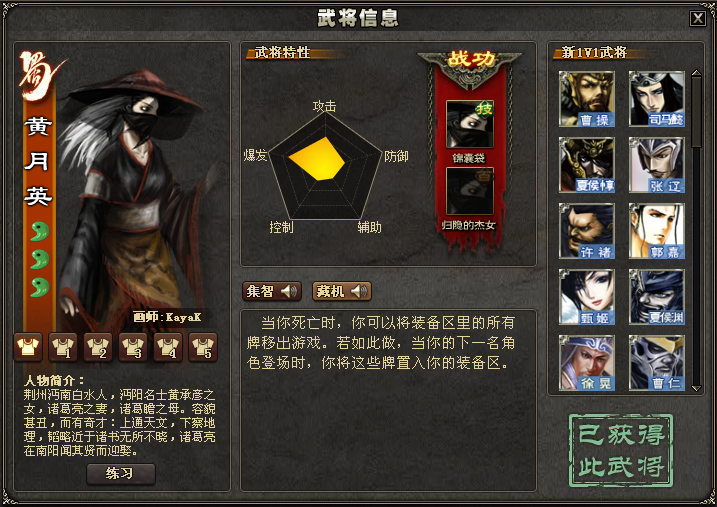This screenshot has width=717, height=507.
Task: Select skin shirt number 5
Action: pos(203,347)
